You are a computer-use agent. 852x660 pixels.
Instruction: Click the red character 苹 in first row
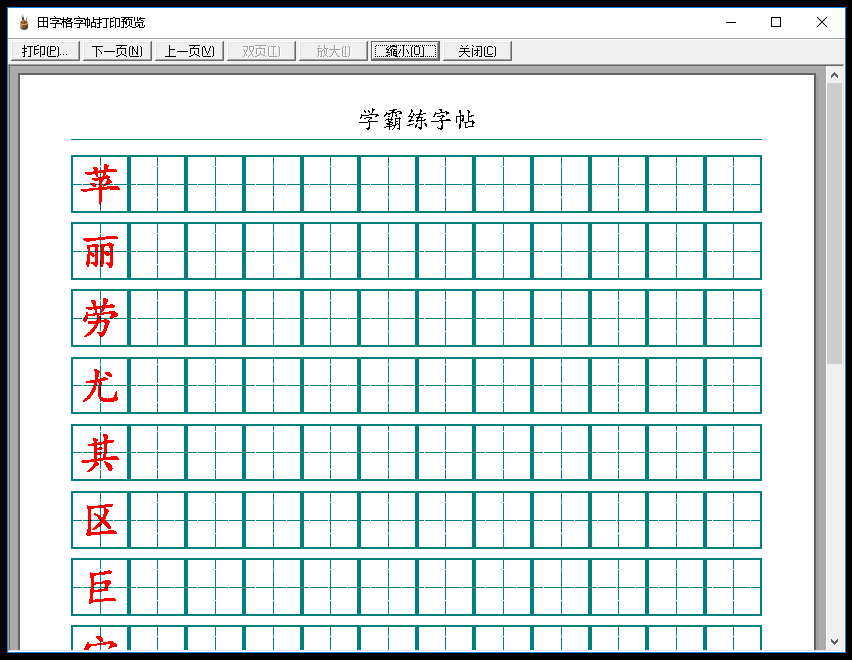click(x=101, y=184)
